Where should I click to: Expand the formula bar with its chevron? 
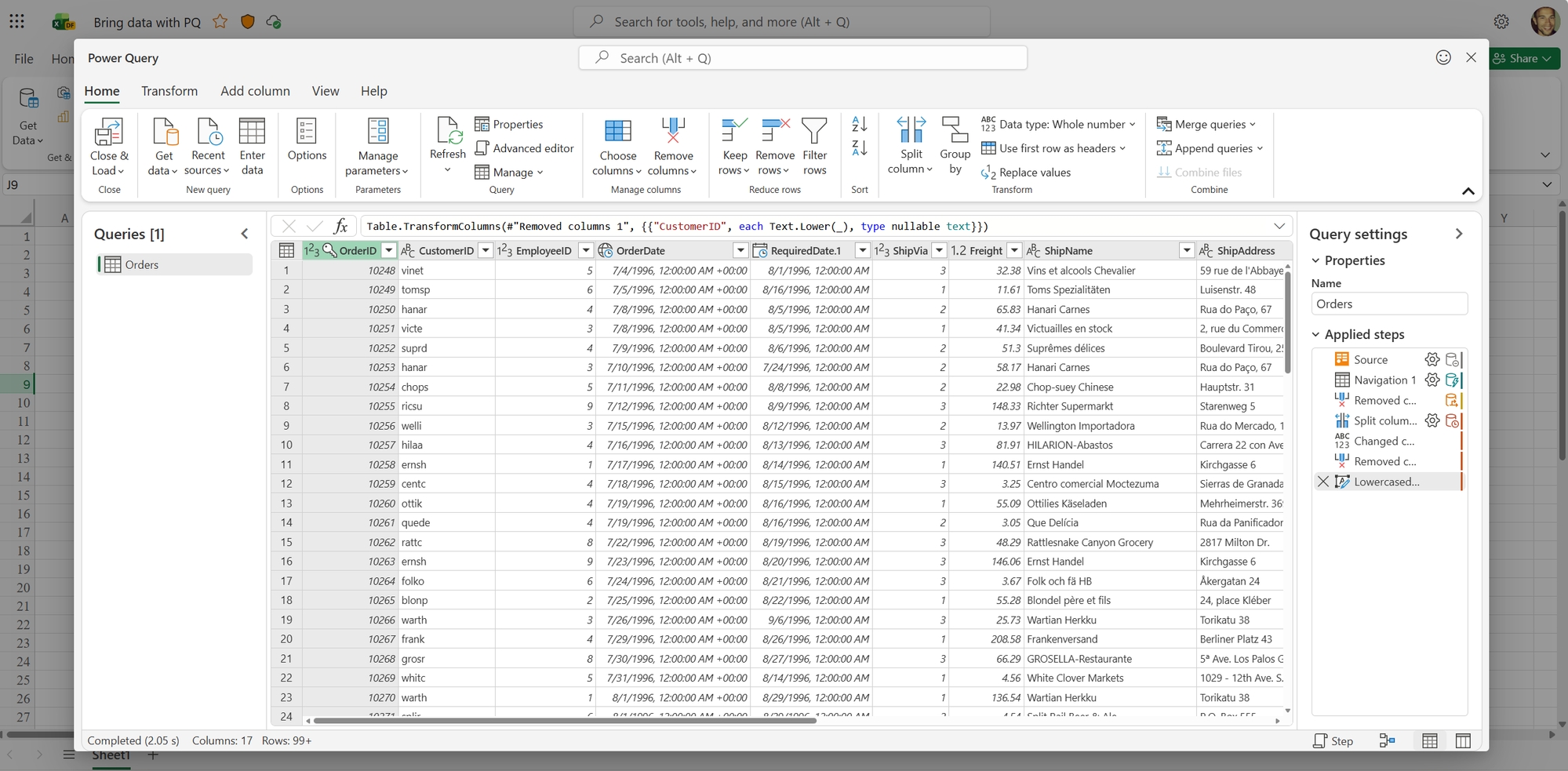[x=1280, y=226]
